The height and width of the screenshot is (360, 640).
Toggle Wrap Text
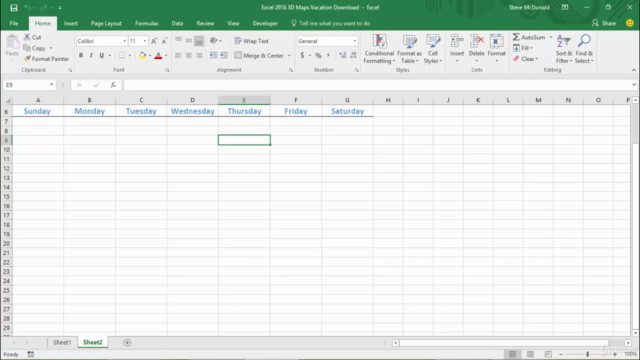tap(251, 41)
